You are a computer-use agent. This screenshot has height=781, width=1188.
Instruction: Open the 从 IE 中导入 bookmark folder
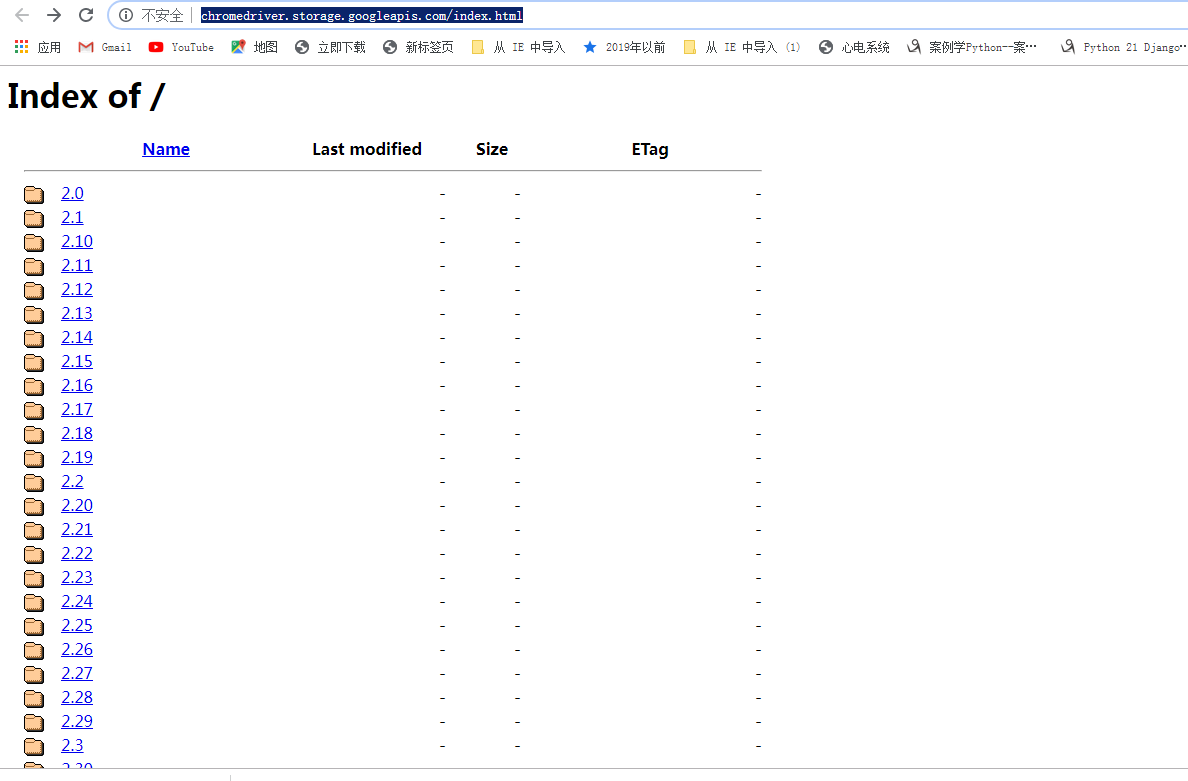pyautogui.click(x=518, y=47)
